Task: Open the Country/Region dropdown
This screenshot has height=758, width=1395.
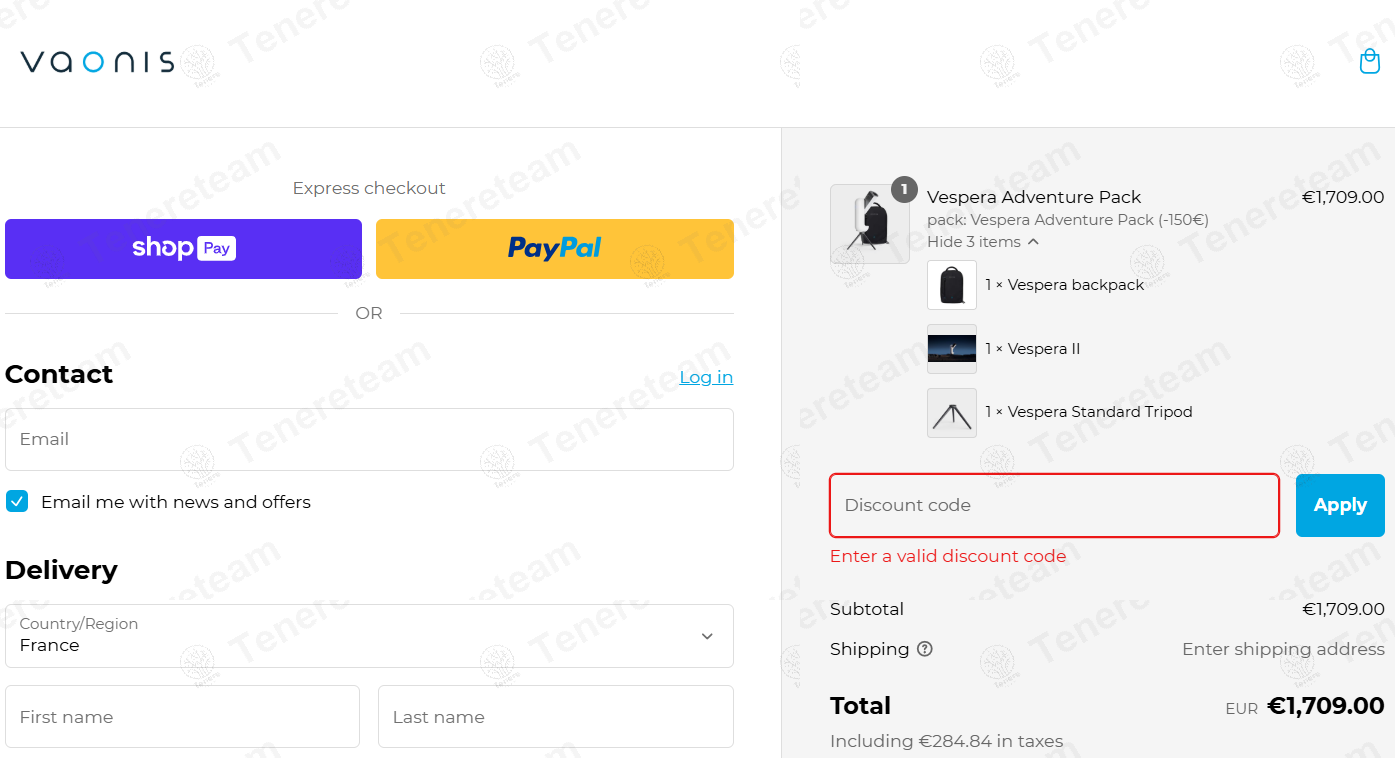Action: pyautogui.click(x=369, y=636)
